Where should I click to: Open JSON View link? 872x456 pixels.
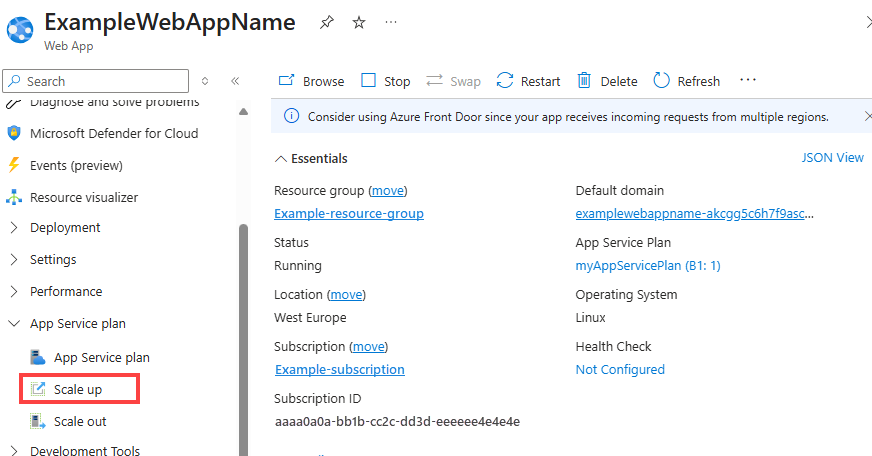click(x=832, y=157)
